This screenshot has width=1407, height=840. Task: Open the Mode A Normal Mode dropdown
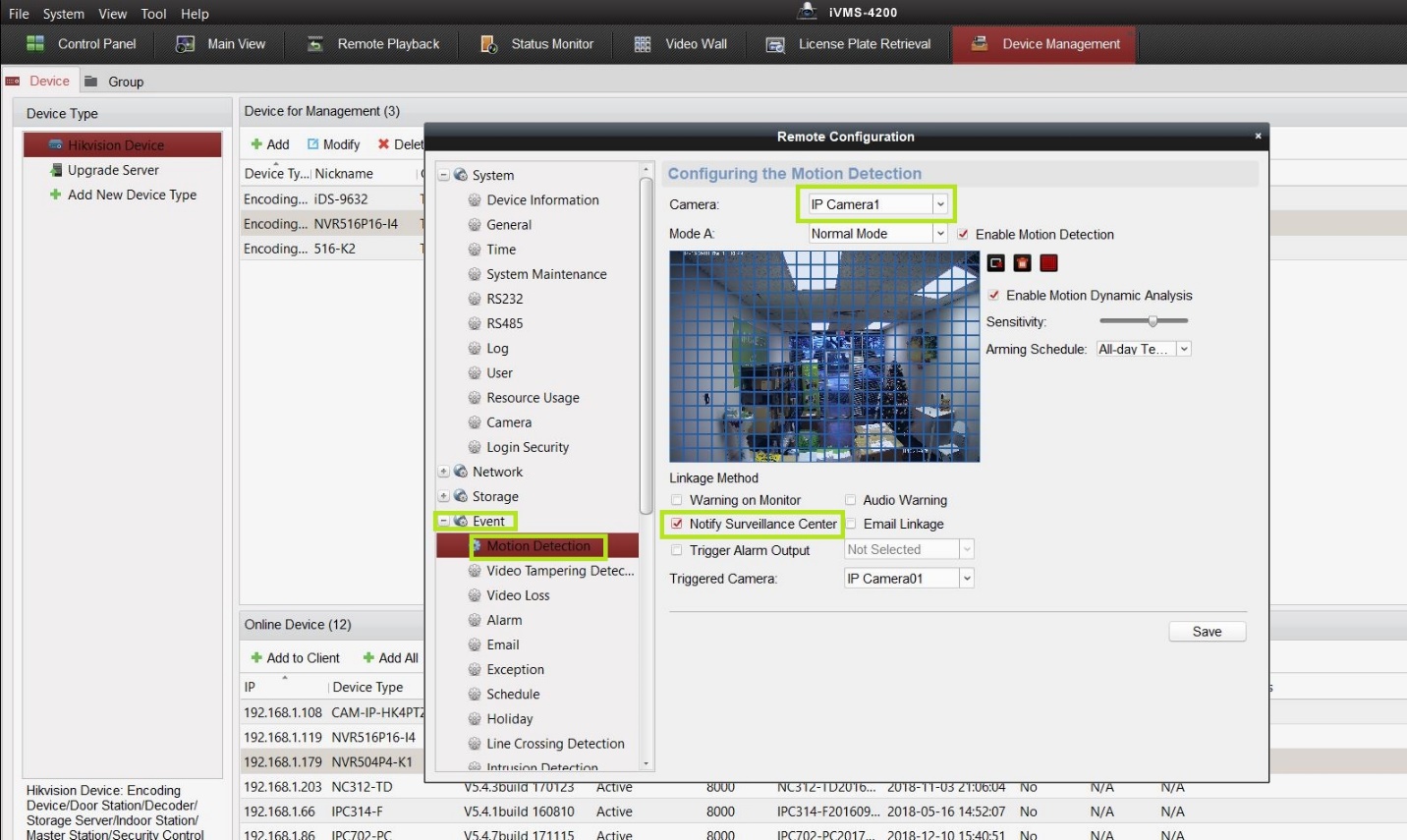[877, 234]
